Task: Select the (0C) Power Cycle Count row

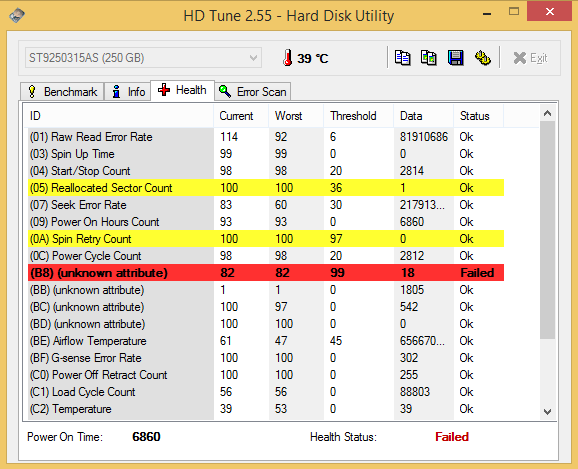Action: (266, 256)
